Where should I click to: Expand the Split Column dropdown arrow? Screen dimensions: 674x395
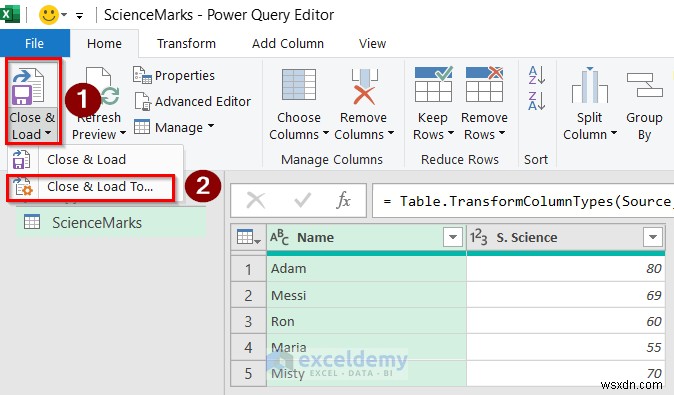click(613, 133)
